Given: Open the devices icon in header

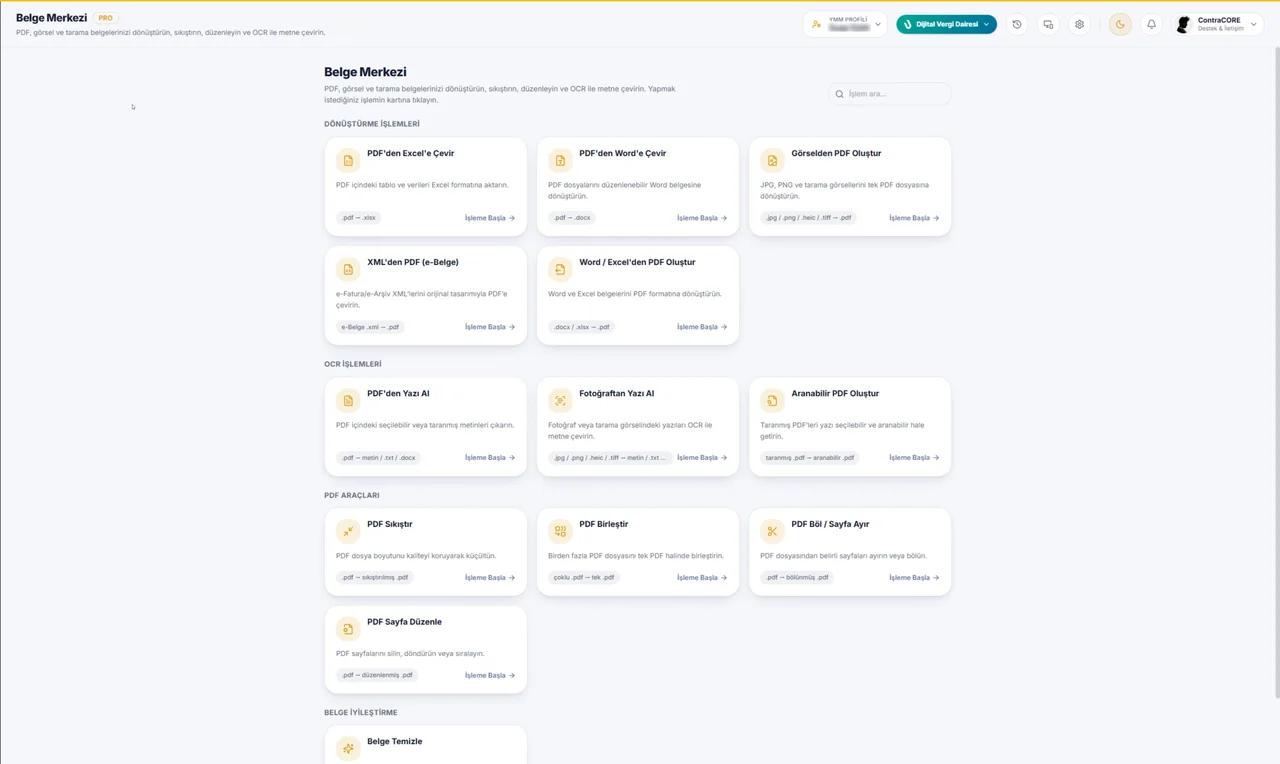Looking at the screenshot, I should (x=1048, y=24).
